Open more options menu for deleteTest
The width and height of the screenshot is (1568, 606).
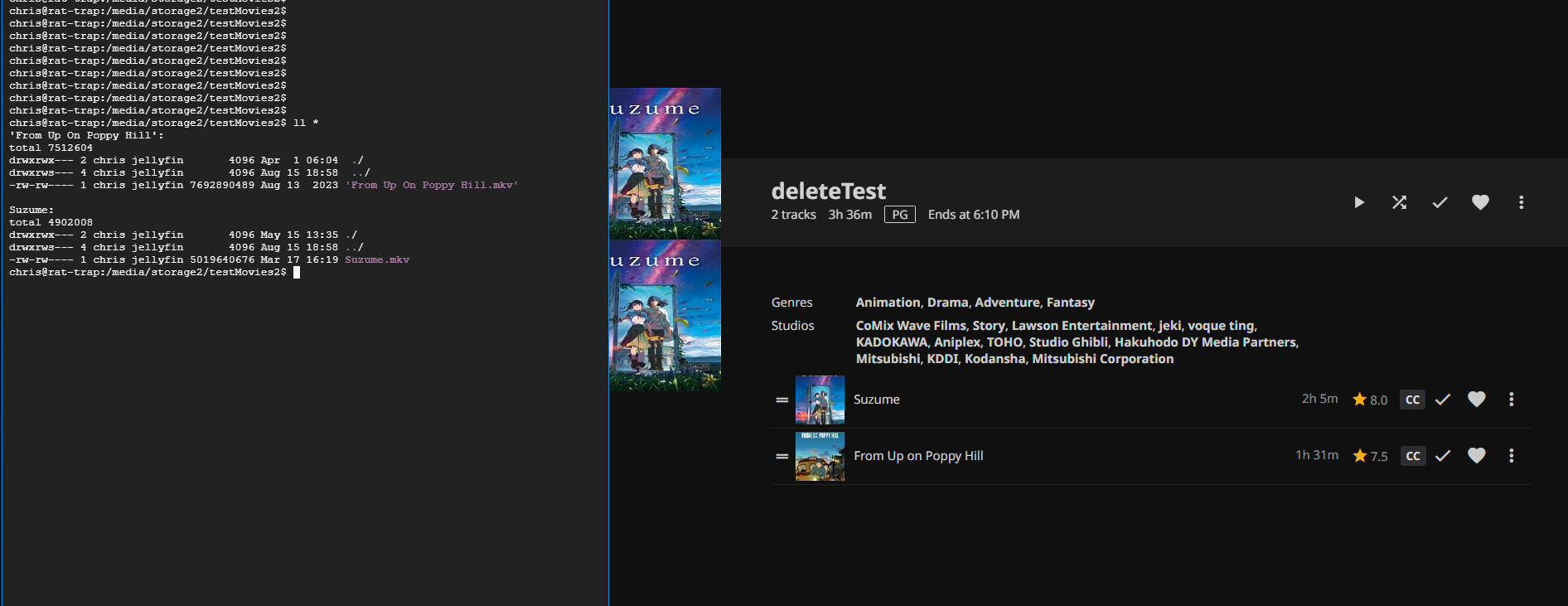pyautogui.click(x=1521, y=202)
